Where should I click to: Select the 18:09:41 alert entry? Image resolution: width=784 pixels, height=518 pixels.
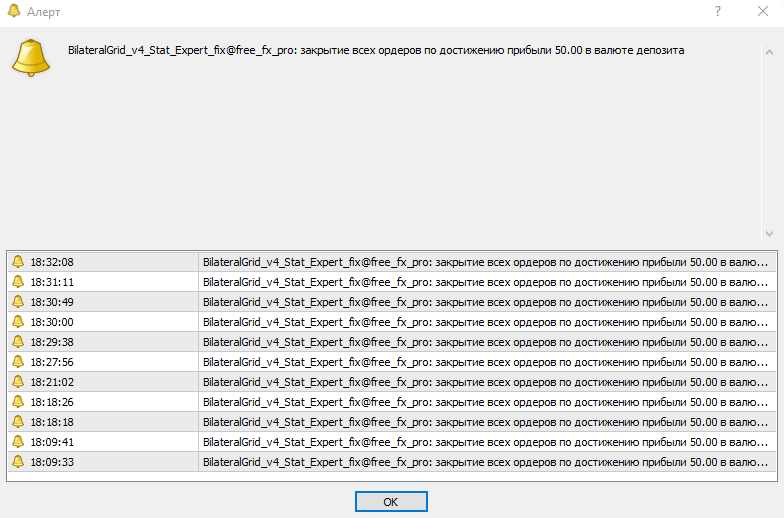click(392, 442)
